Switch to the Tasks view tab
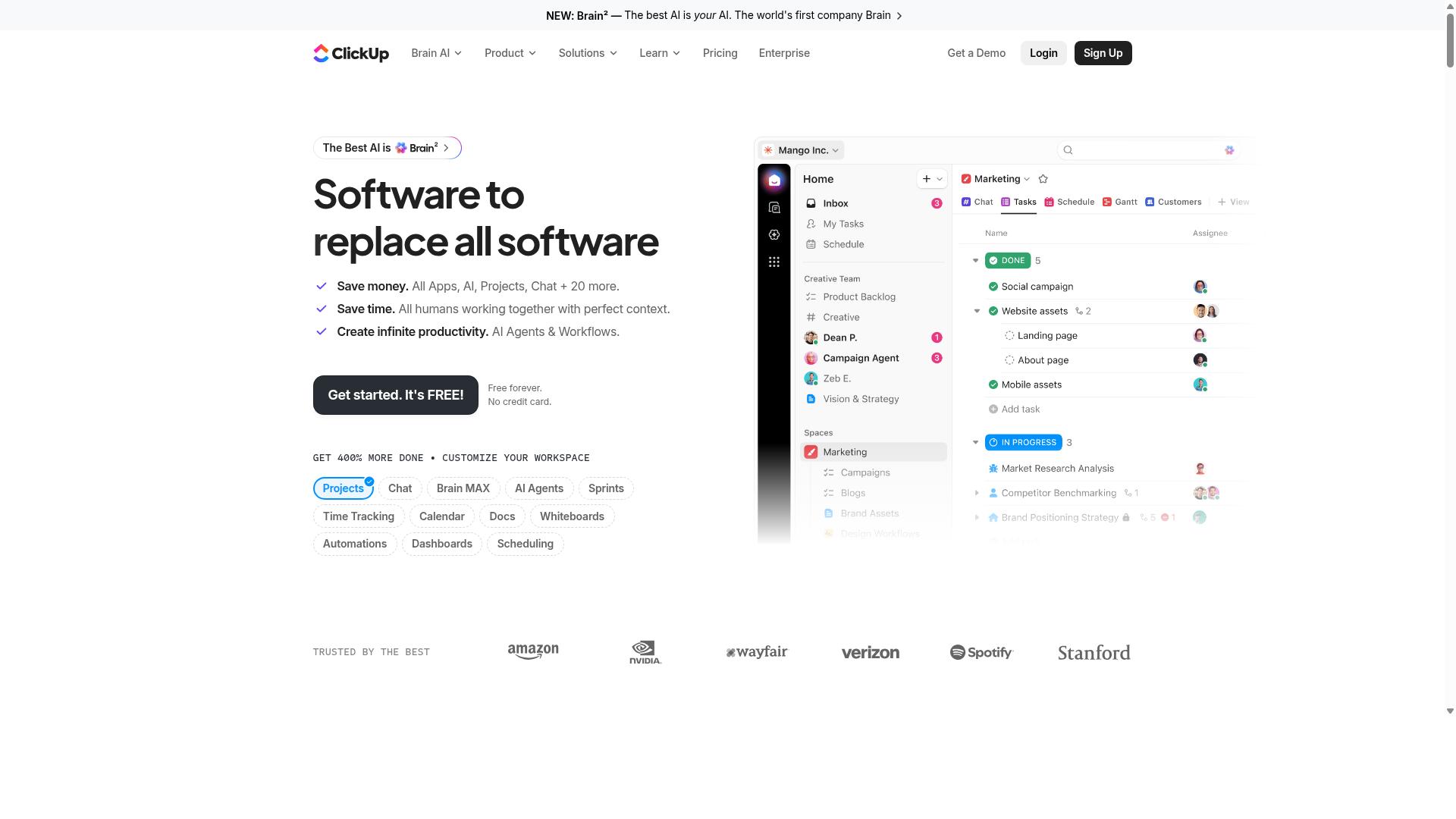The height and width of the screenshot is (819, 1456). [x=1018, y=202]
